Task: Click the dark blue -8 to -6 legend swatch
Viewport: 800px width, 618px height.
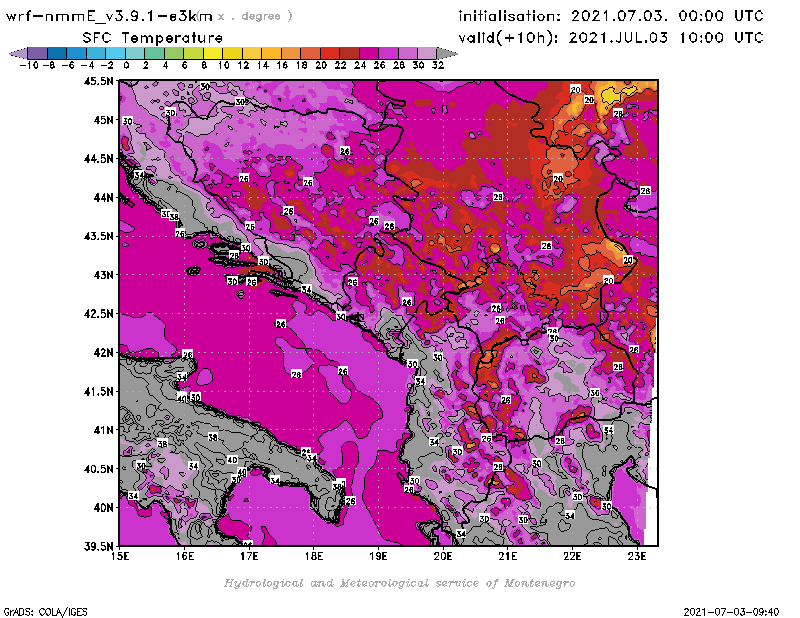Action: click(57, 53)
